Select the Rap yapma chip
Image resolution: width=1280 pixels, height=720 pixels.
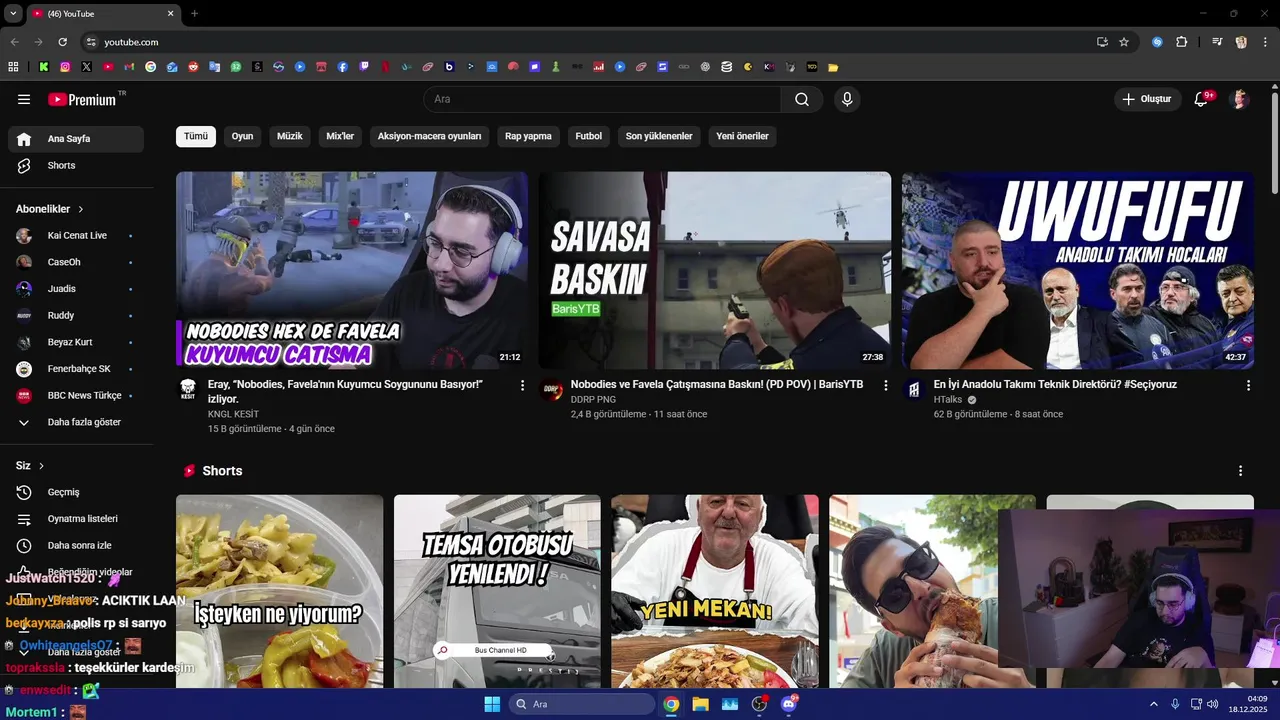pos(528,136)
